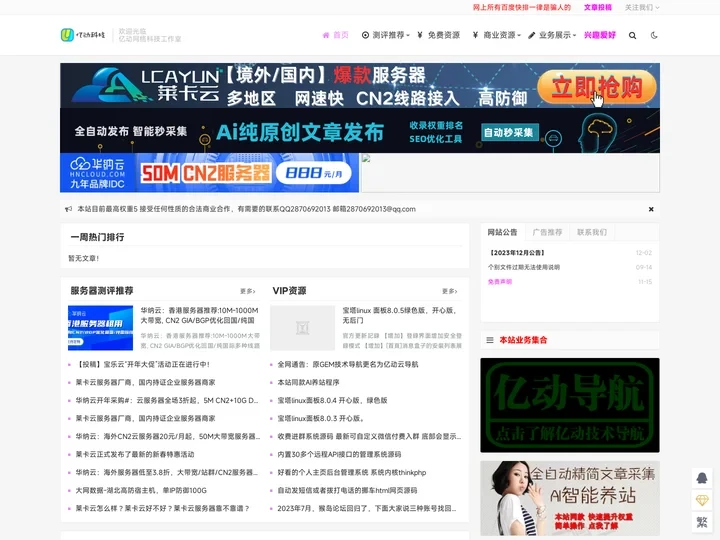Open 宝塔linux 面板8.0.5 placeholder thumbnail

click(303, 328)
